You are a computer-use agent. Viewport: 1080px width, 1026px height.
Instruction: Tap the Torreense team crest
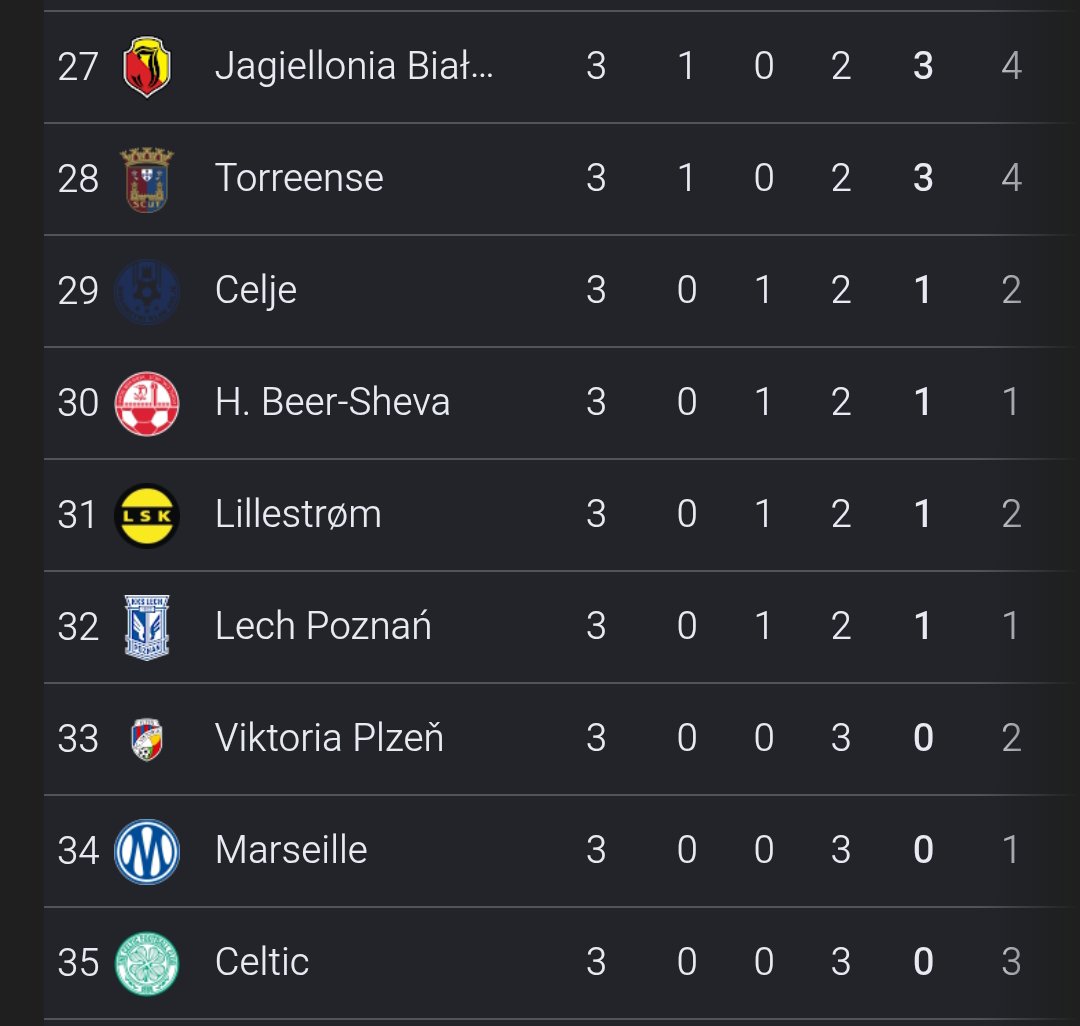click(x=147, y=179)
